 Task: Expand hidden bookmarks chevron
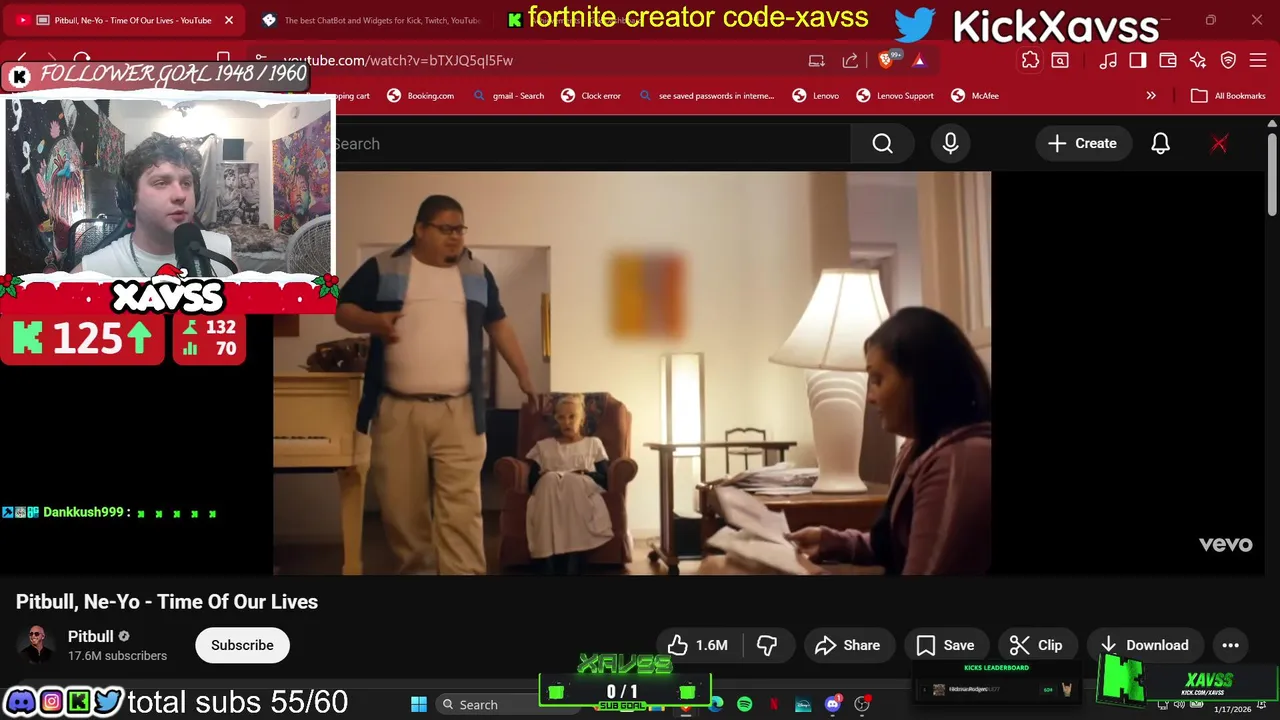(1151, 96)
